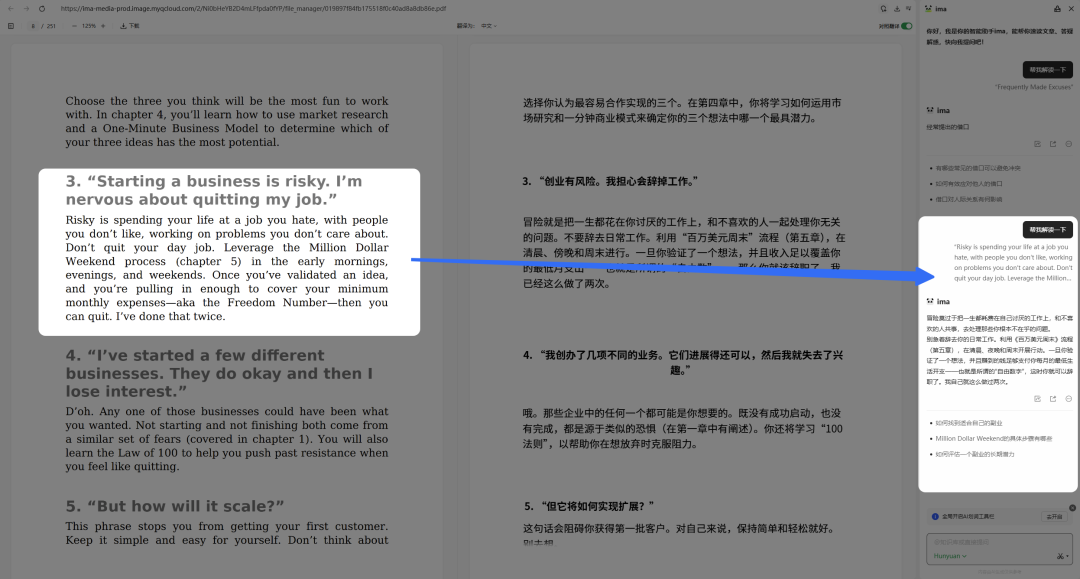Viewport: 1080px width, 579px height.
Task: Click the share icon under the highlighted ima reply
Action: (x=1053, y=398)
